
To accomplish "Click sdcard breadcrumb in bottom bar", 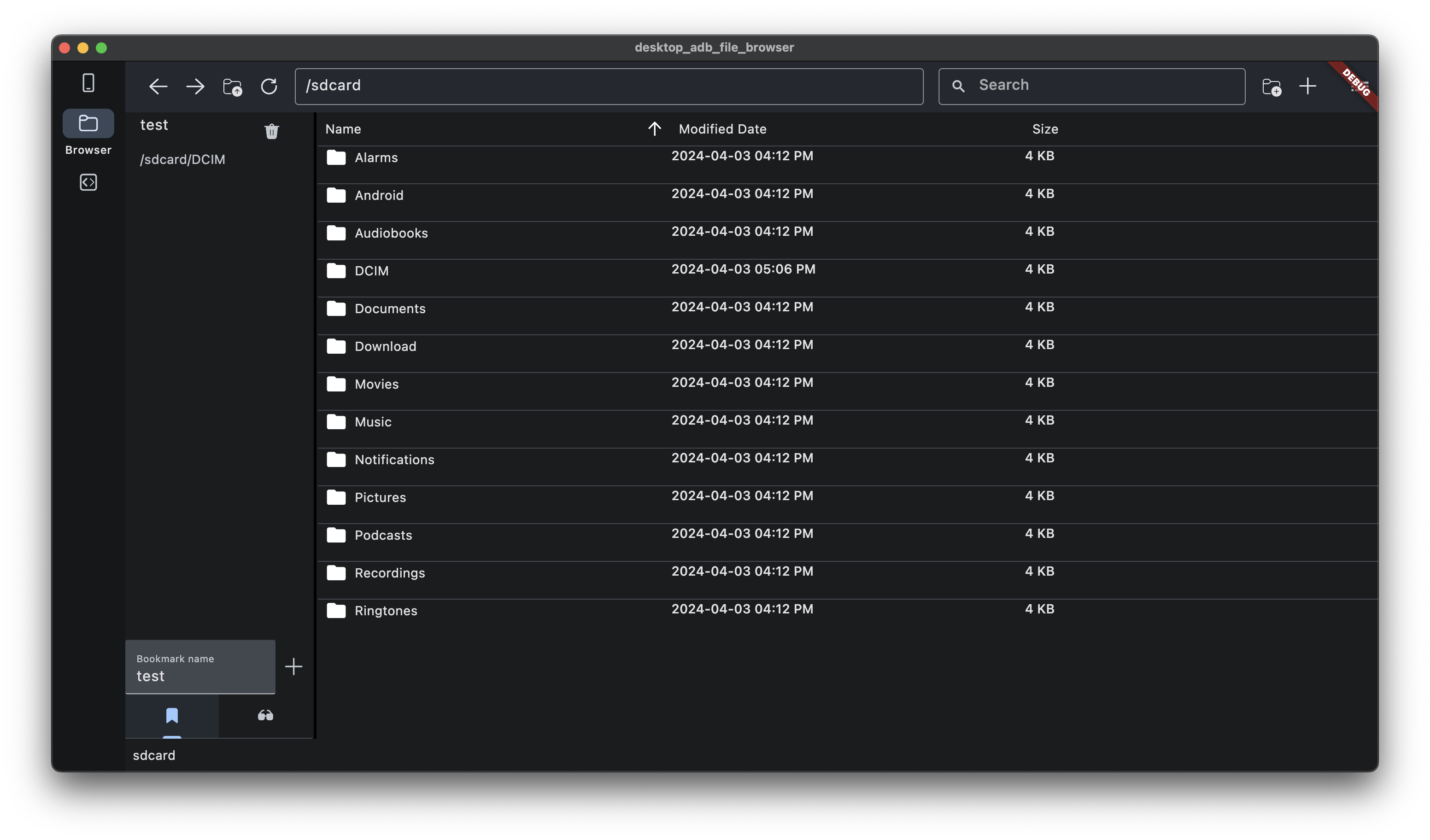I will [x=154, y=755].
